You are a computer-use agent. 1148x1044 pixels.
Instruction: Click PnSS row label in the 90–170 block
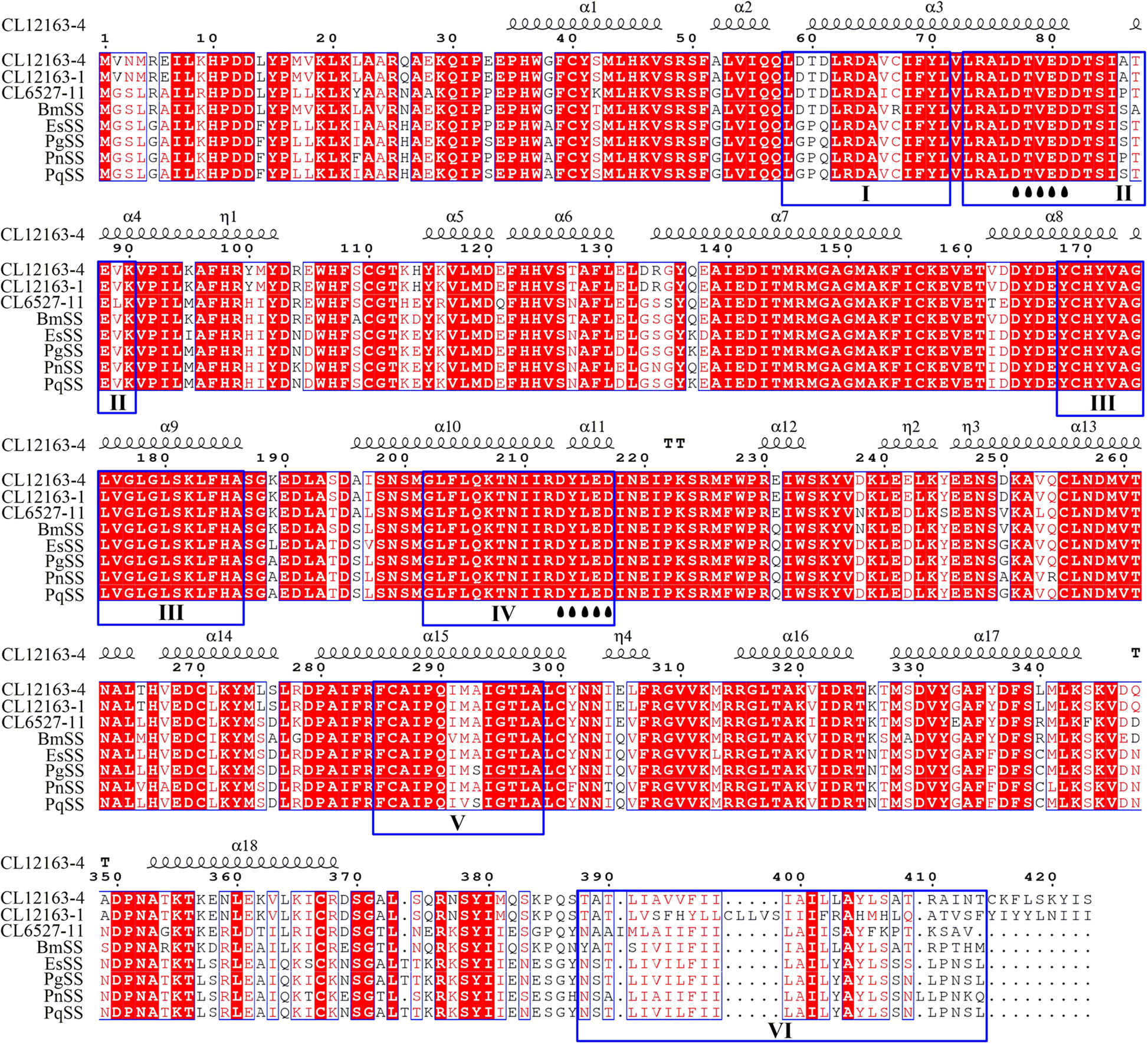pyautogui.click(x=64, y=368)
